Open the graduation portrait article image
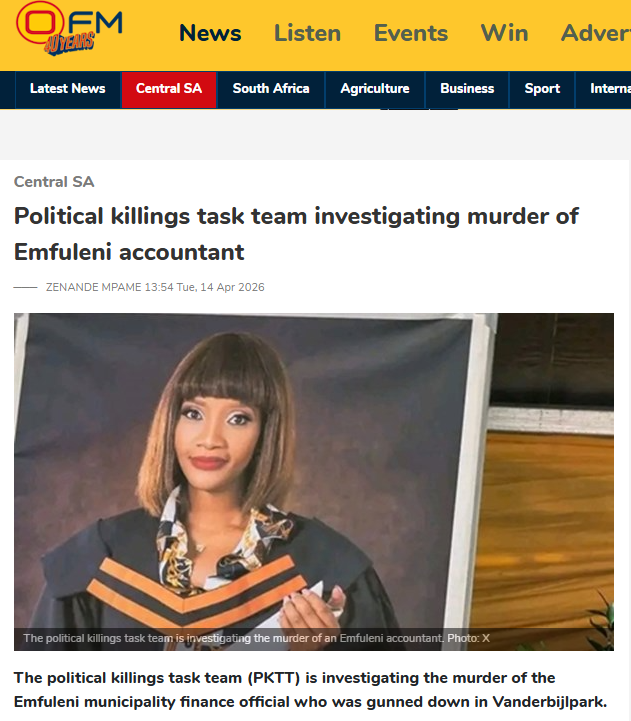Viewport: 631px width, 721px height. click(x=314, y=481)
